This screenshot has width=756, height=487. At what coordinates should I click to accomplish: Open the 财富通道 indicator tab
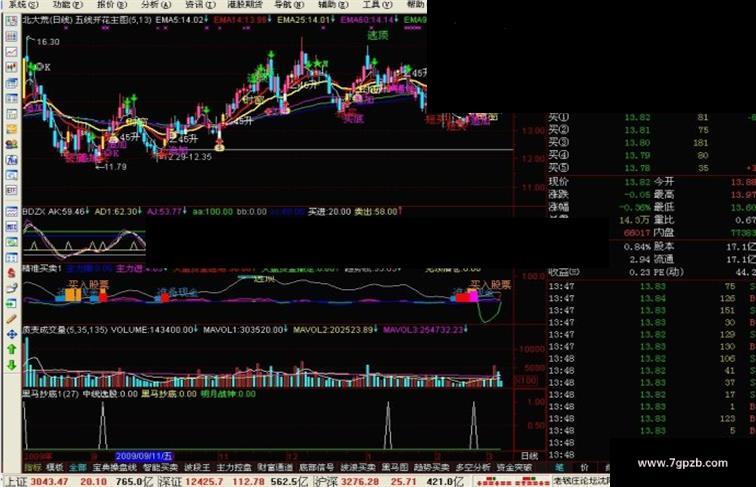click(x=275, y=467)
